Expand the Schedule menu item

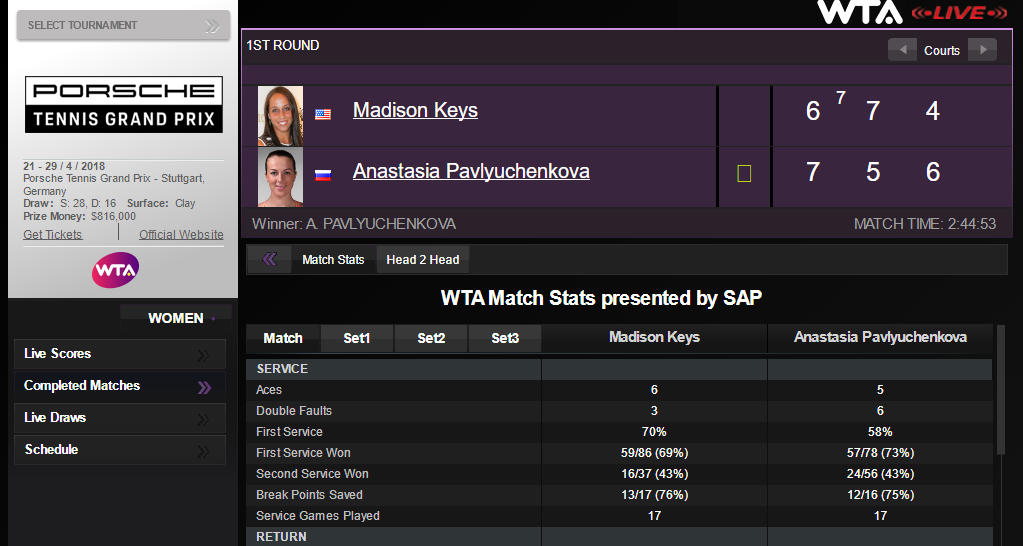[119, 450]
